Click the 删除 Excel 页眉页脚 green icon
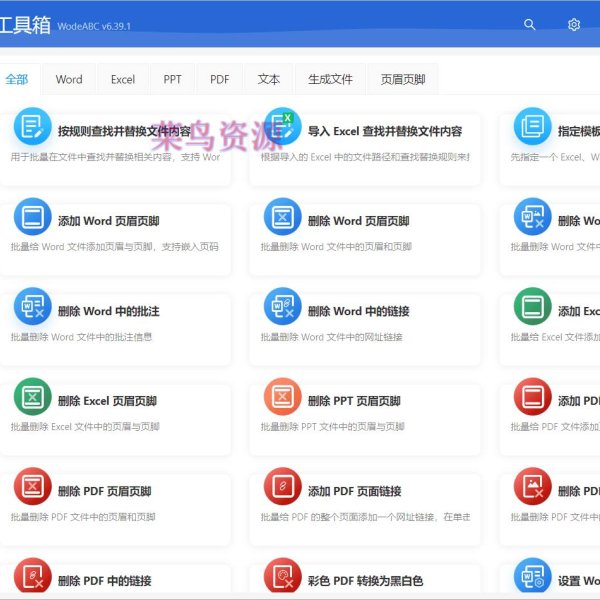This screenshot has width=600, height=600. pos(32,397)
